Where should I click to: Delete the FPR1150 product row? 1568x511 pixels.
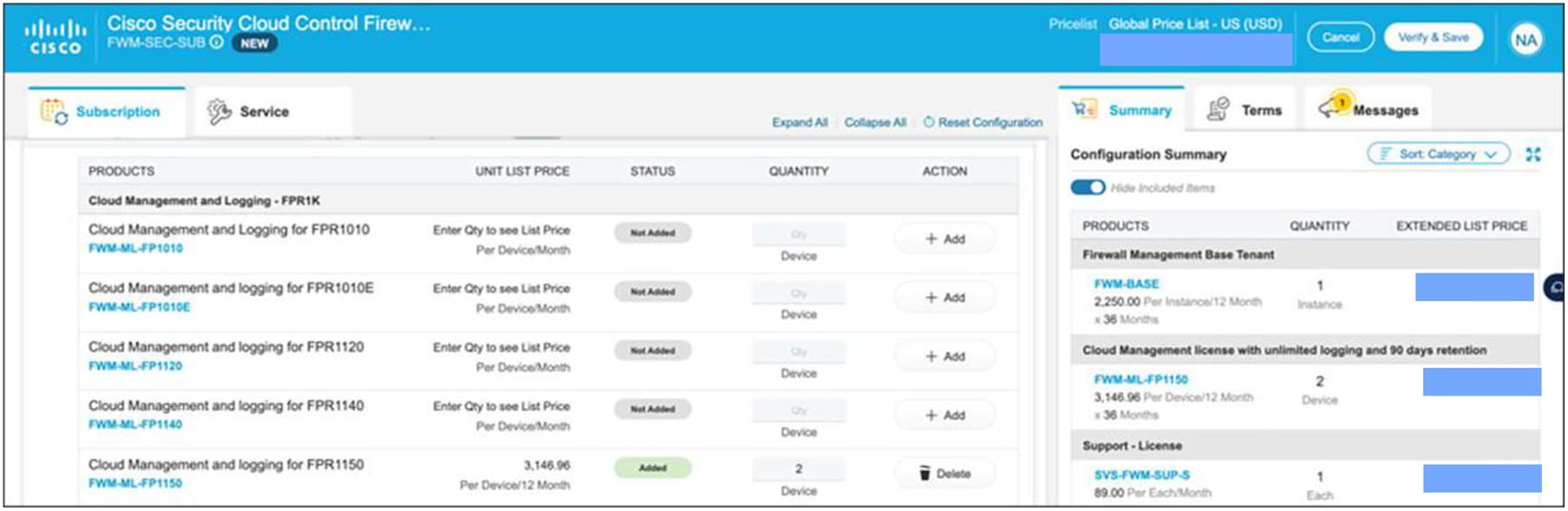click(x=945, y=474)
